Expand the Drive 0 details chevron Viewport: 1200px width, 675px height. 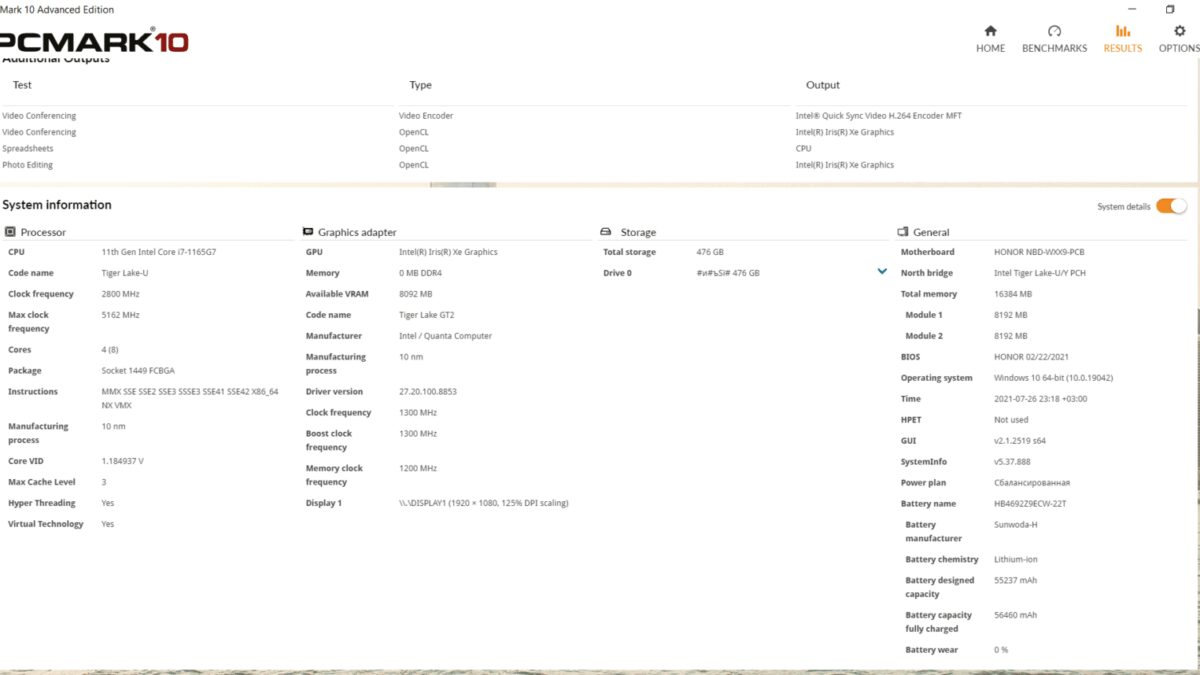pyautogui.click(x=882, y=271)
